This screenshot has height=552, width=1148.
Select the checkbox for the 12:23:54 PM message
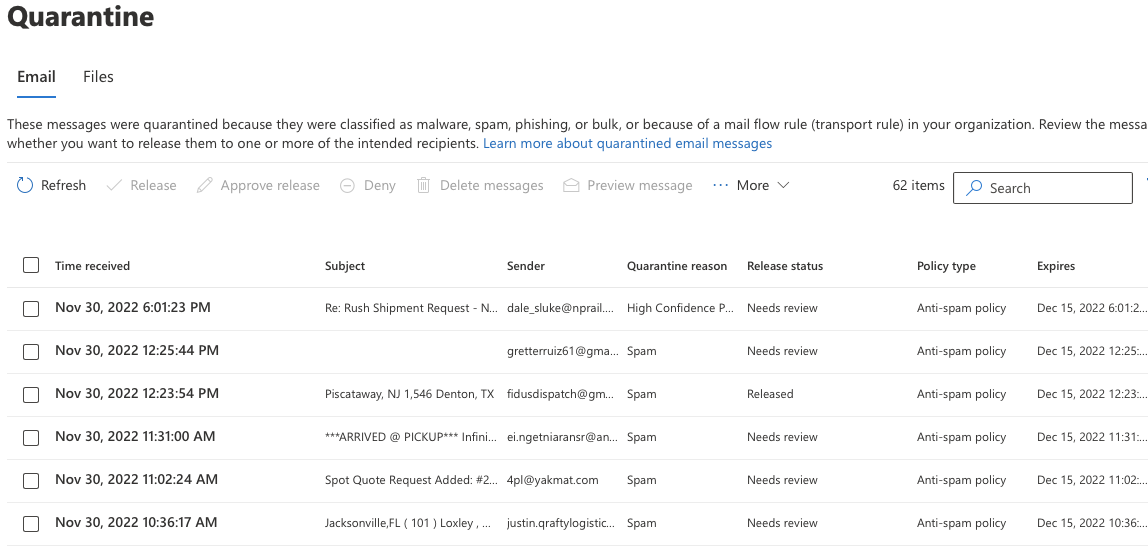point(31,395)
